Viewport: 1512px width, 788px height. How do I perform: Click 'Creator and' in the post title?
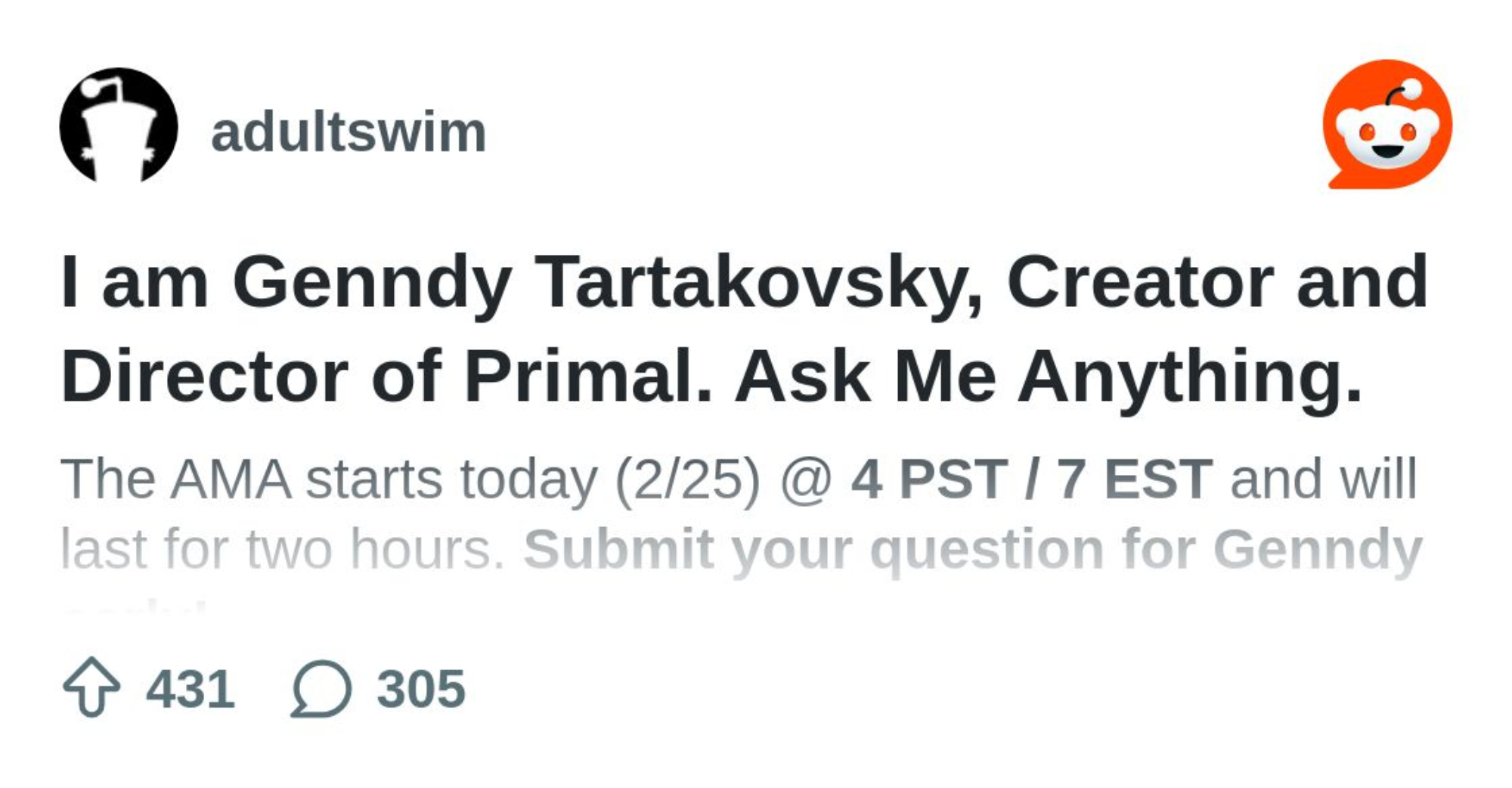[x=1217, y=282]
